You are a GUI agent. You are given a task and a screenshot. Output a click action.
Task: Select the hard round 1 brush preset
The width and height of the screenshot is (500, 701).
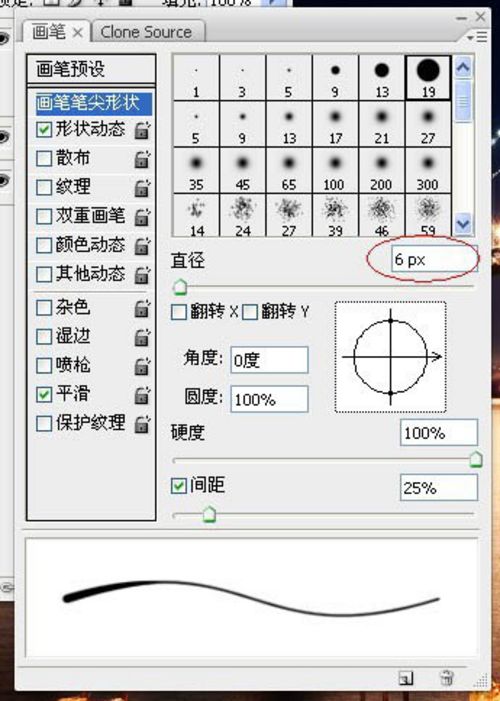(196, 77)
